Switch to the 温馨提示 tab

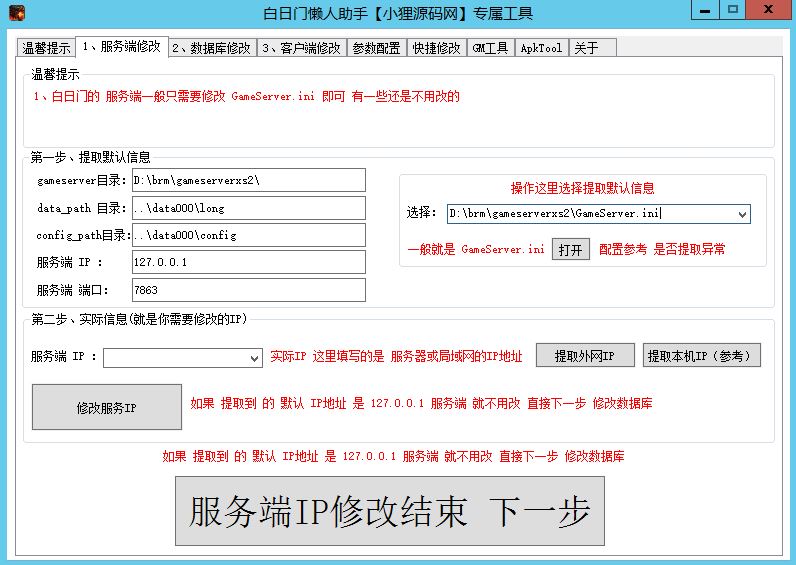coord(46,48)
